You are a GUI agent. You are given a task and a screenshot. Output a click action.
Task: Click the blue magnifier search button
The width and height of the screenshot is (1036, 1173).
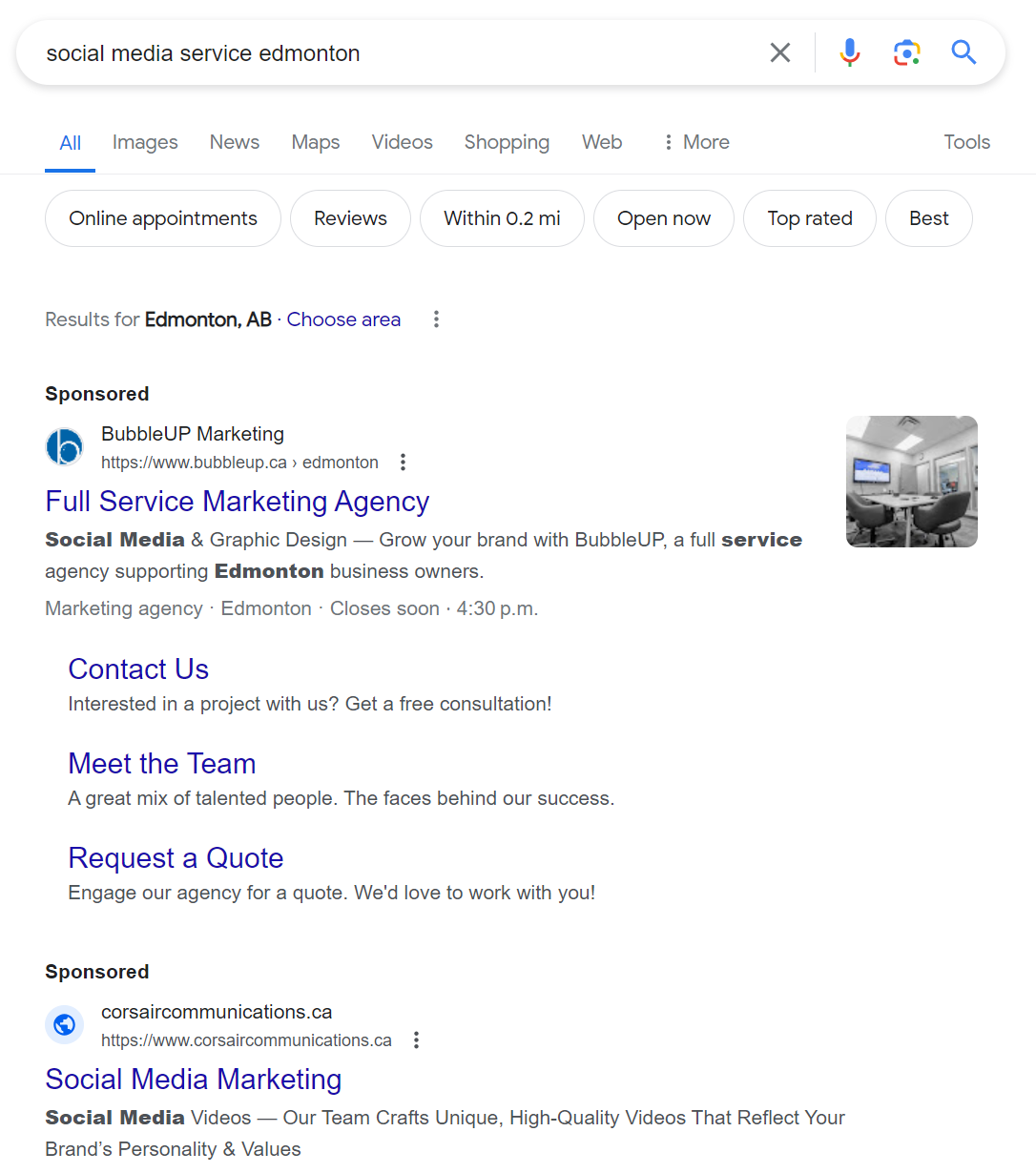tap(963, 53)
